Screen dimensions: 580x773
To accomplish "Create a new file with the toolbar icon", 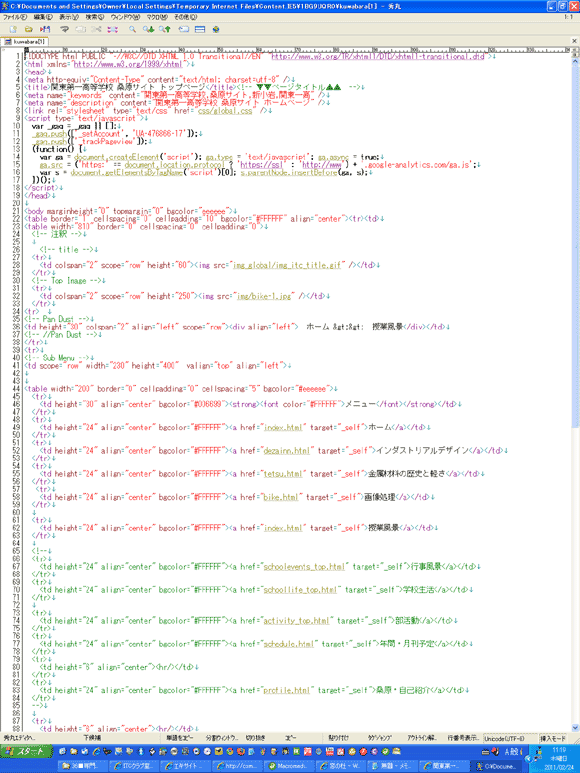I will click(x=13, y=29).
